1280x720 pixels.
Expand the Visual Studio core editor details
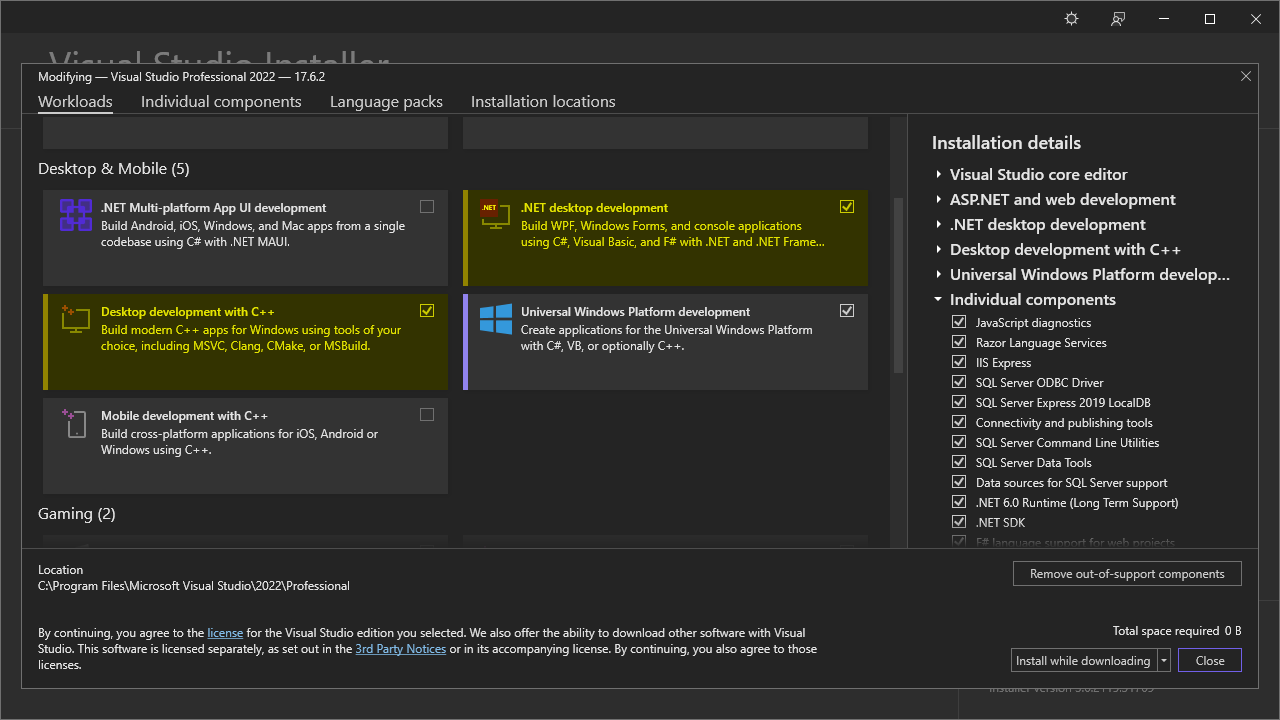tap(939, 174)
